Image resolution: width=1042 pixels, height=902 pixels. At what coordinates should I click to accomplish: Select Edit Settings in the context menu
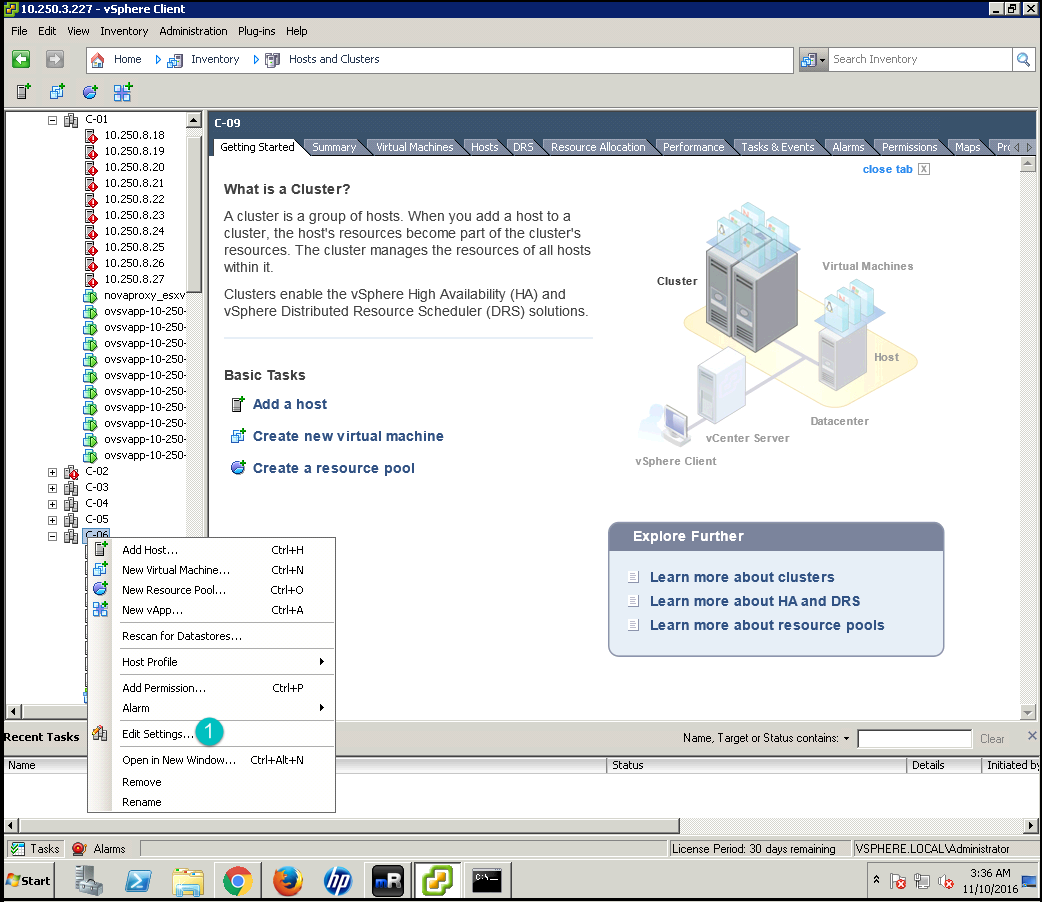pyautogui.click(x=158, y=734)
